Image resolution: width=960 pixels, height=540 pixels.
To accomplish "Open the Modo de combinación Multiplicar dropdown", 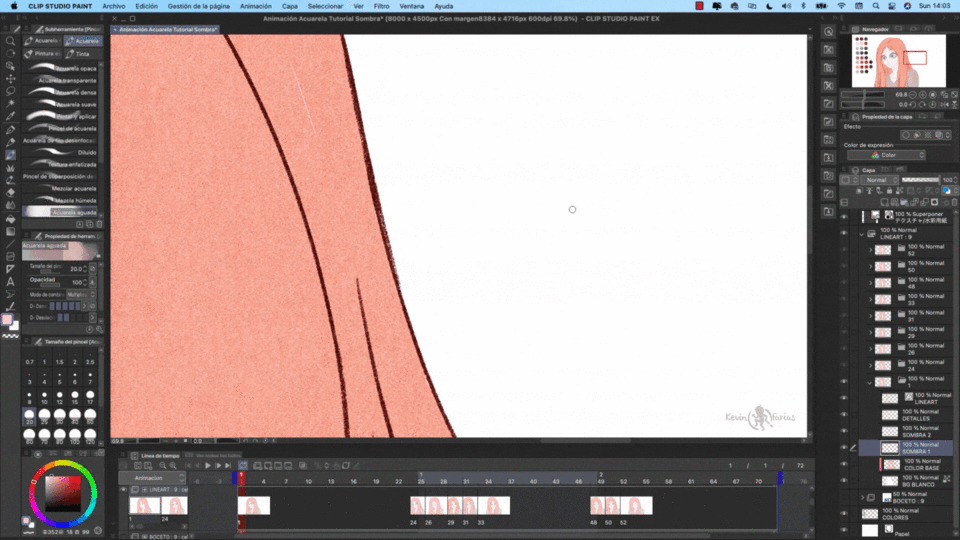I will [x=80, y=294].
